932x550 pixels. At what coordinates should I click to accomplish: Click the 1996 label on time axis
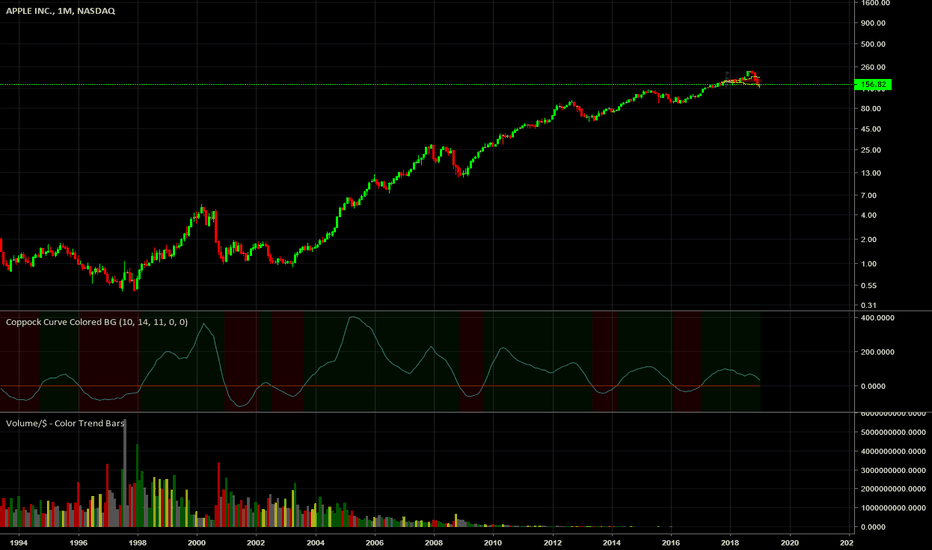(x=78, y=543)
